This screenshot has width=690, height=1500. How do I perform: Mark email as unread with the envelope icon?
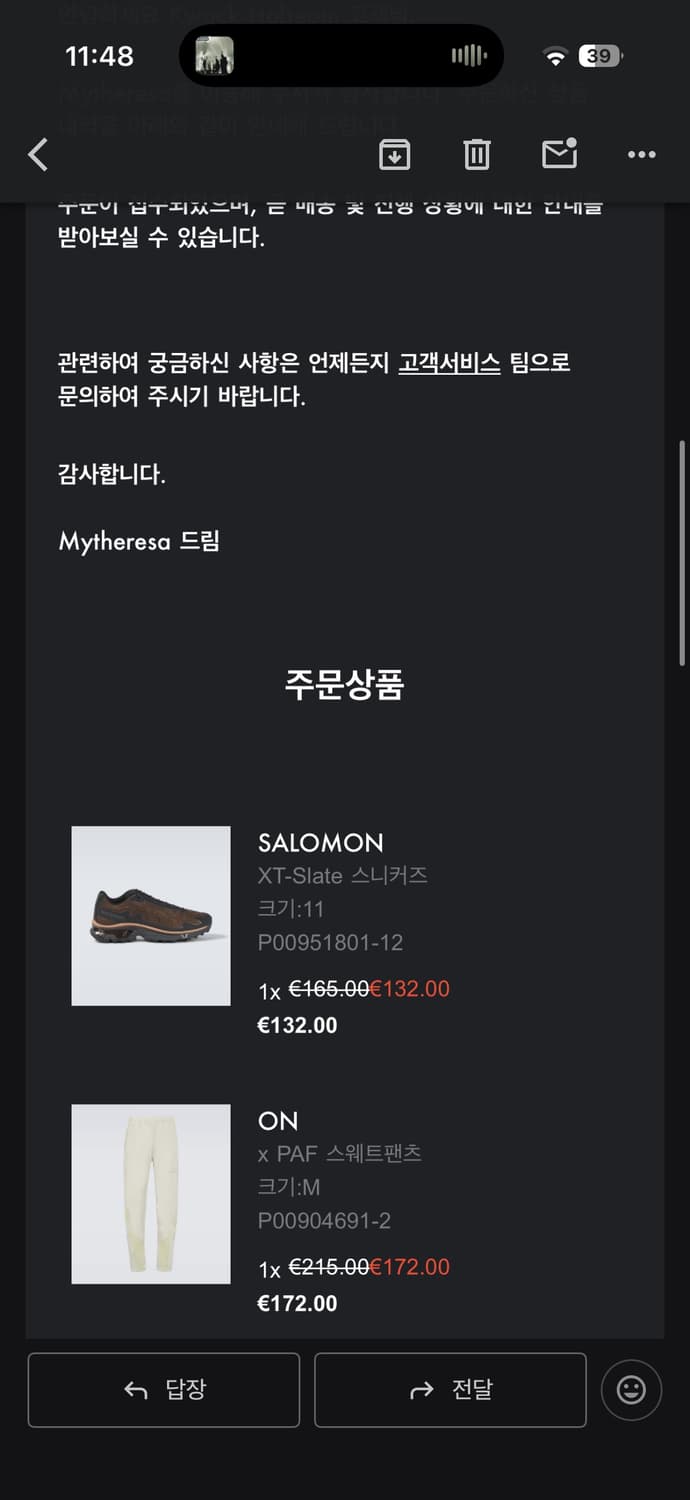pos(559,154)
